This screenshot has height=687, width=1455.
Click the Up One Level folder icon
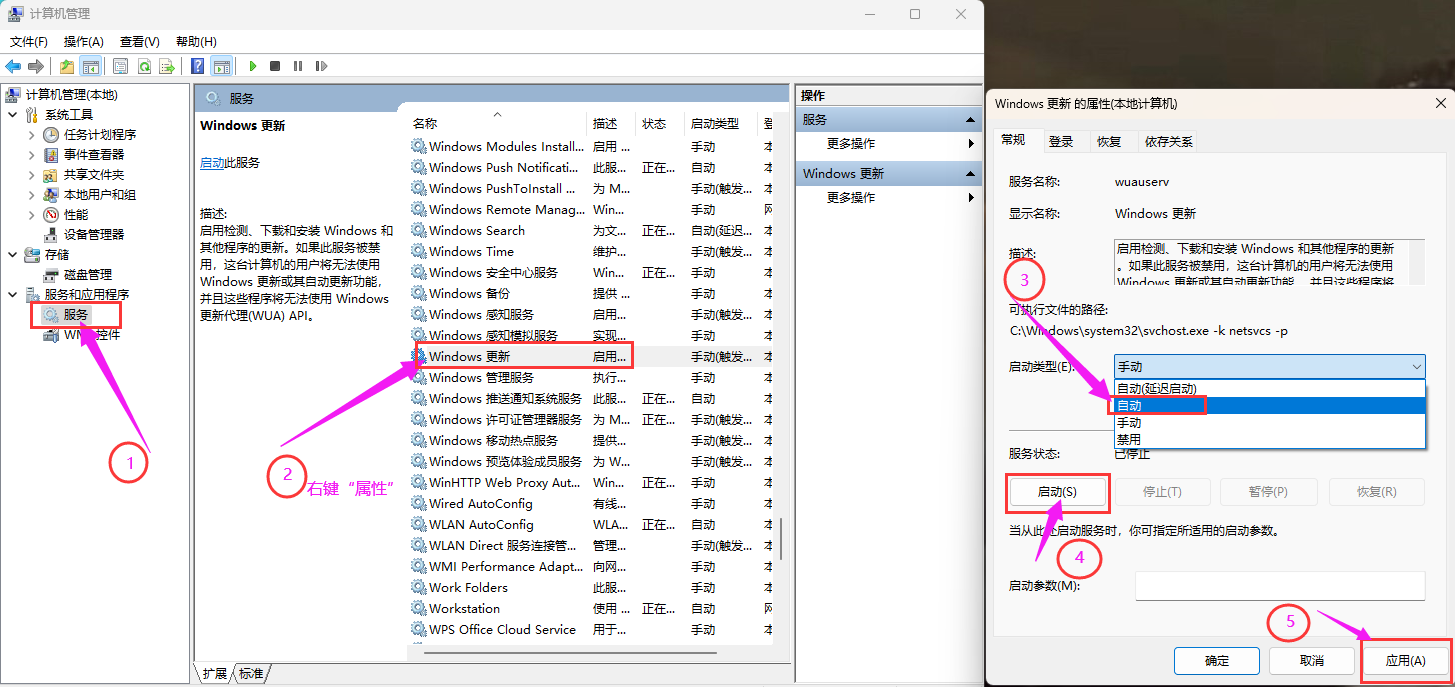coord(66,66)
